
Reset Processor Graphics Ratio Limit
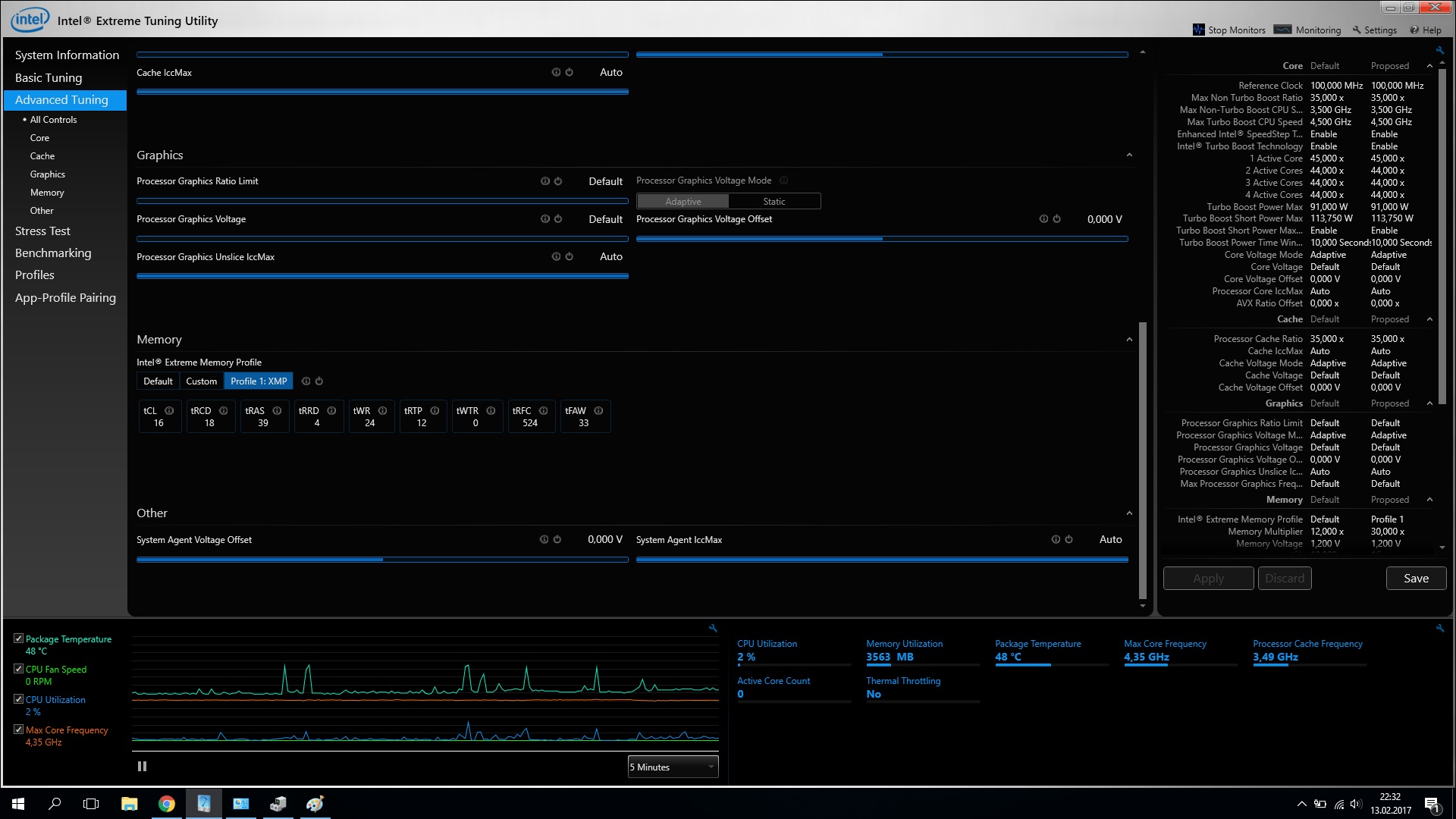coord(557,181)
